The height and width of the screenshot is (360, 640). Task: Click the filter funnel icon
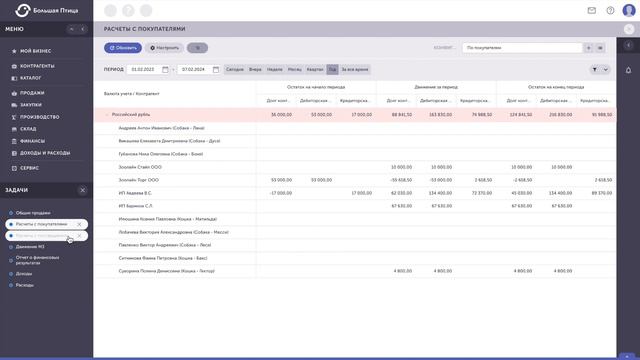[595, 69]
